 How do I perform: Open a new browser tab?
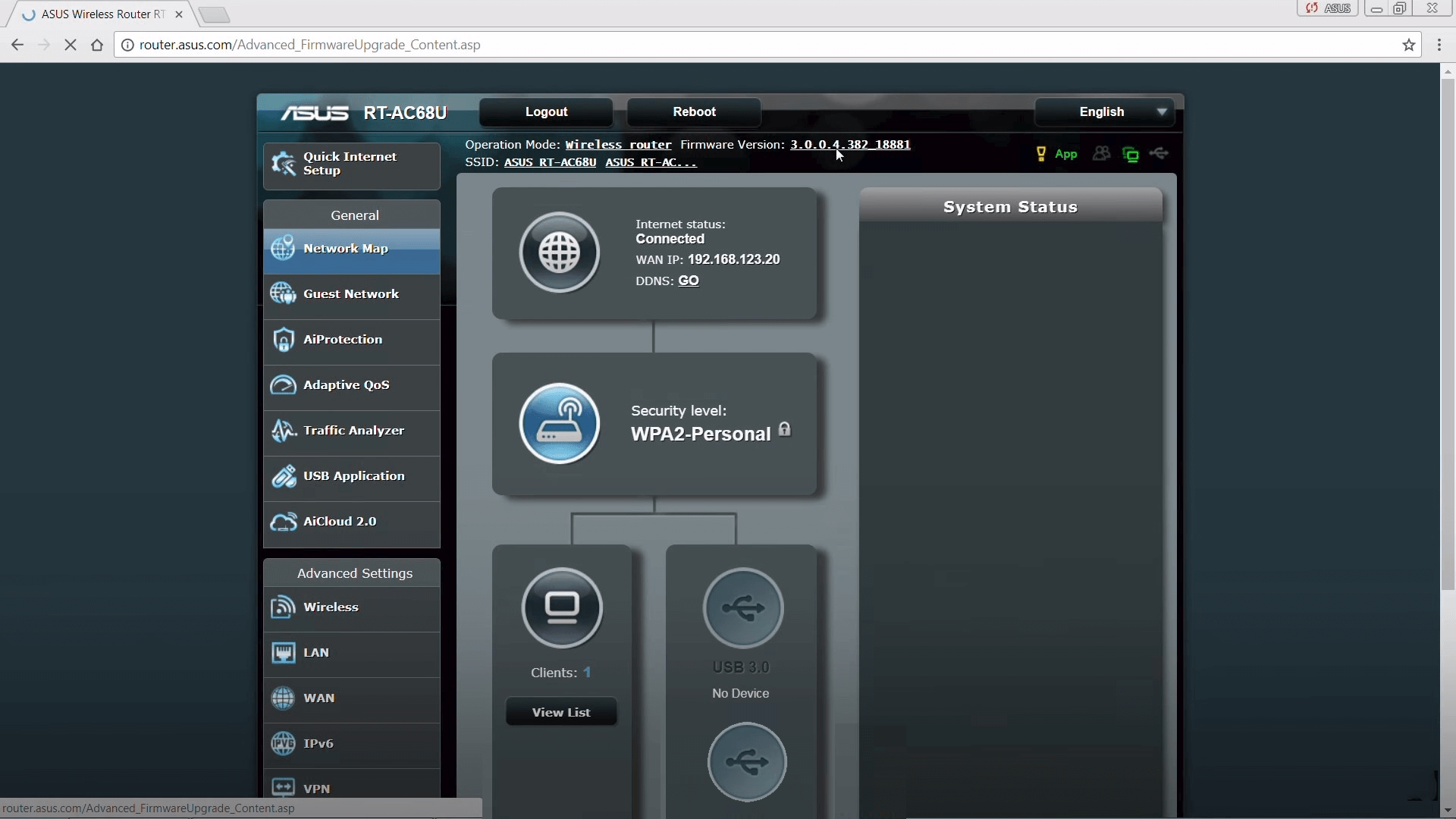tap(215, 14)
